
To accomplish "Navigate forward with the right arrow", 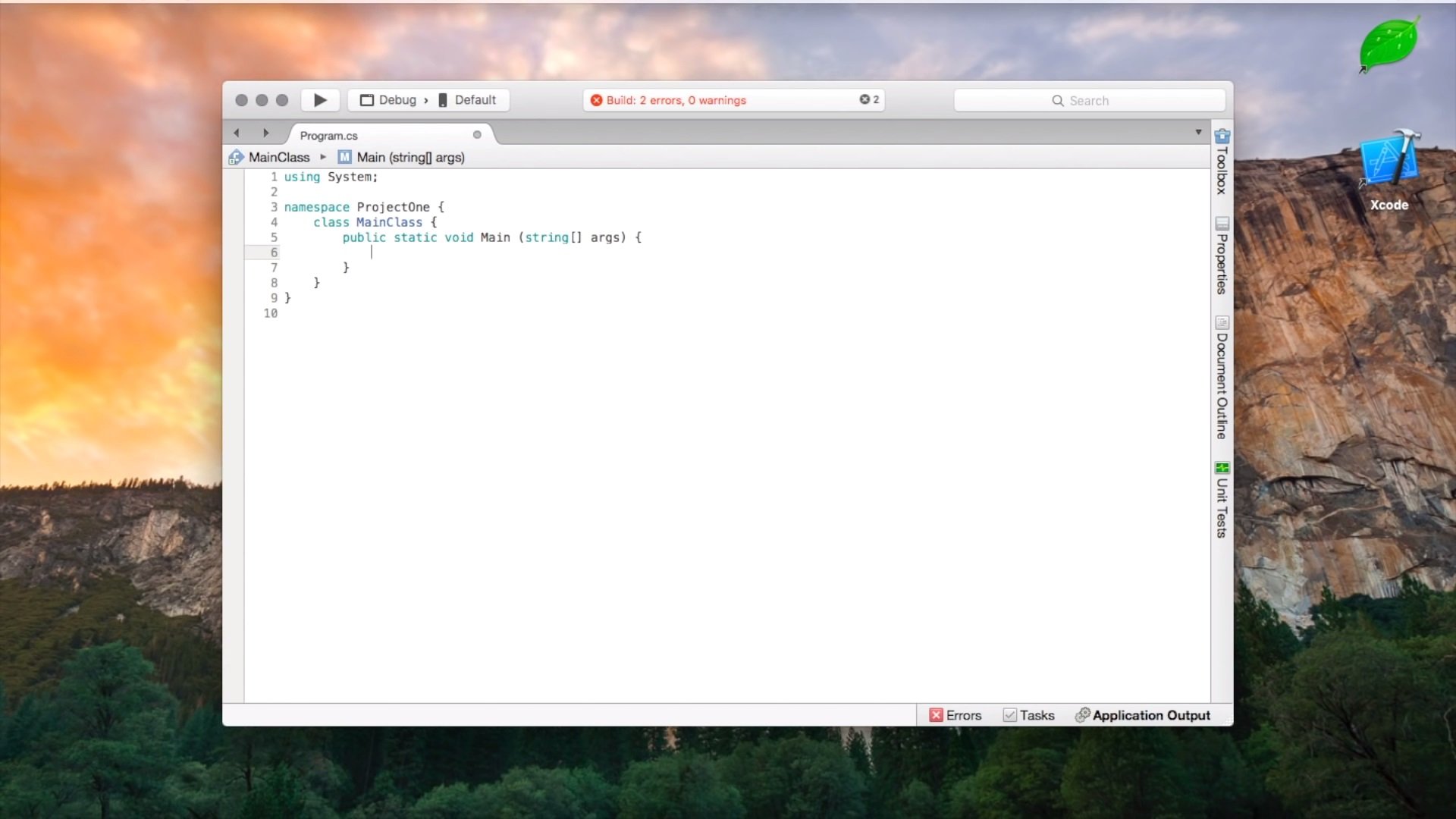I will [265, 133].
